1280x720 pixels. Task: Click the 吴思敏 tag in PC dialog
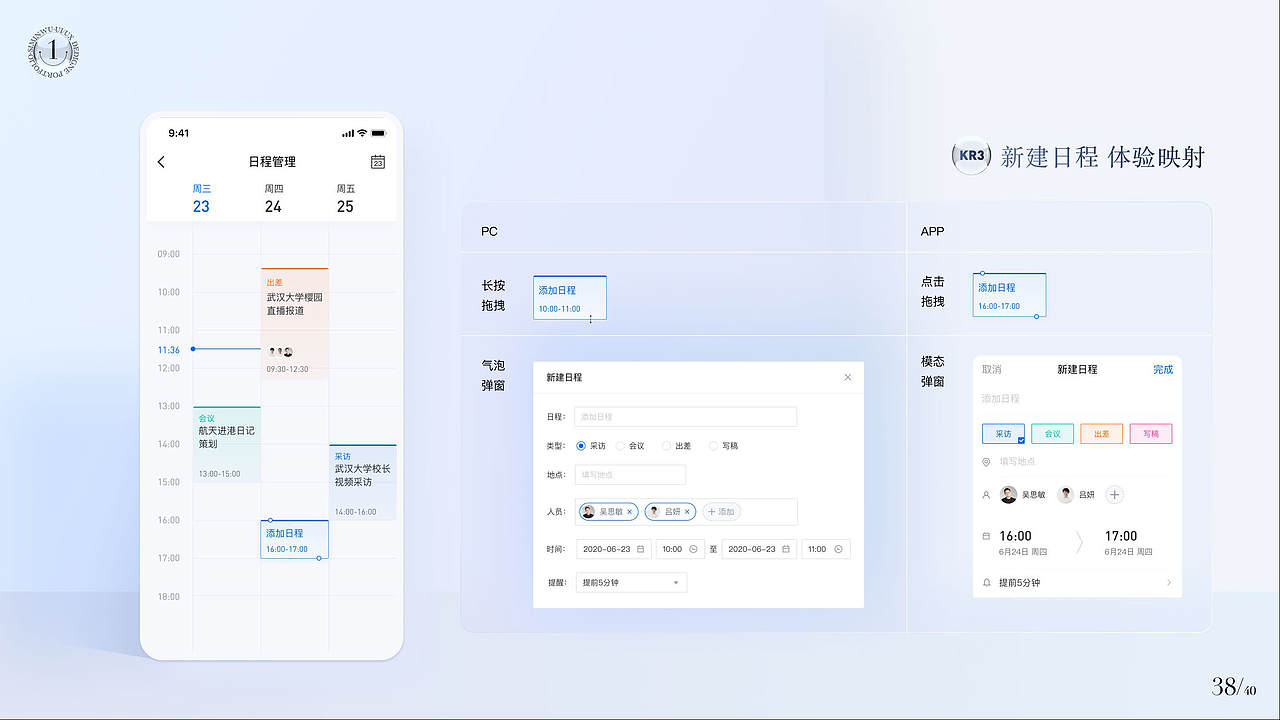[x=606, y=512]
